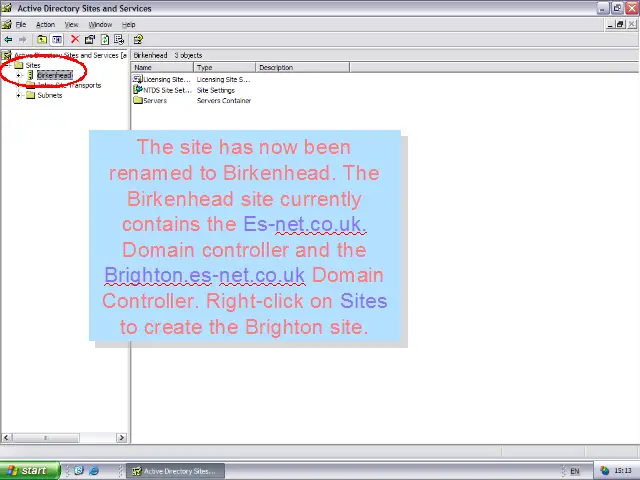The height and width of the screenshot is (480, 640).
Task: Click the first Quick Launch icon
Action: click(x=79, y=471)
